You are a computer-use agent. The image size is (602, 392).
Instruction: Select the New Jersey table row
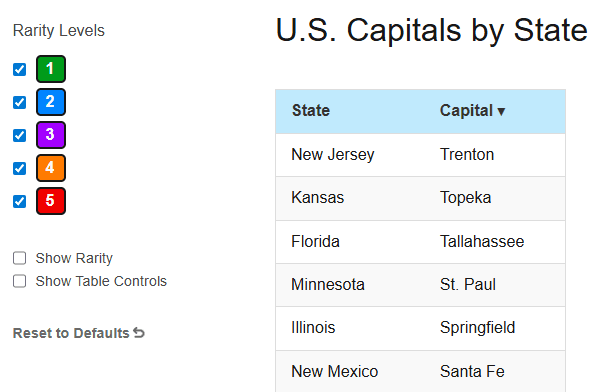[420, 155]
